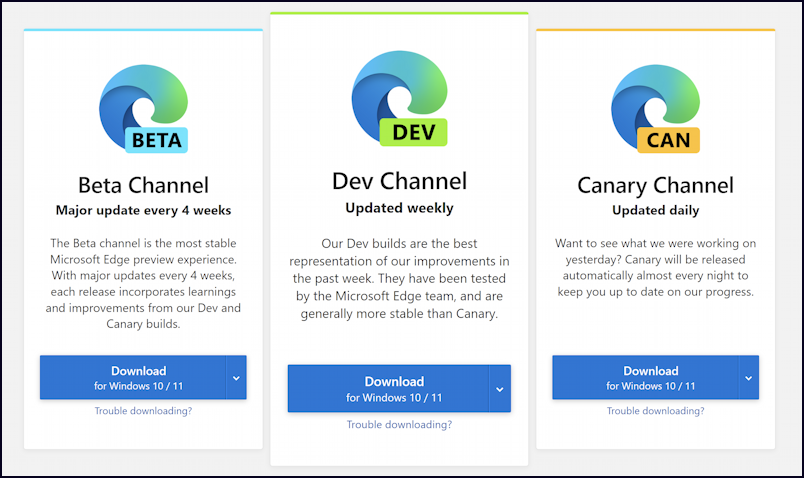Click the Edge Dev logo icon
The image size is (804, 478).
(x=399, y=98)
